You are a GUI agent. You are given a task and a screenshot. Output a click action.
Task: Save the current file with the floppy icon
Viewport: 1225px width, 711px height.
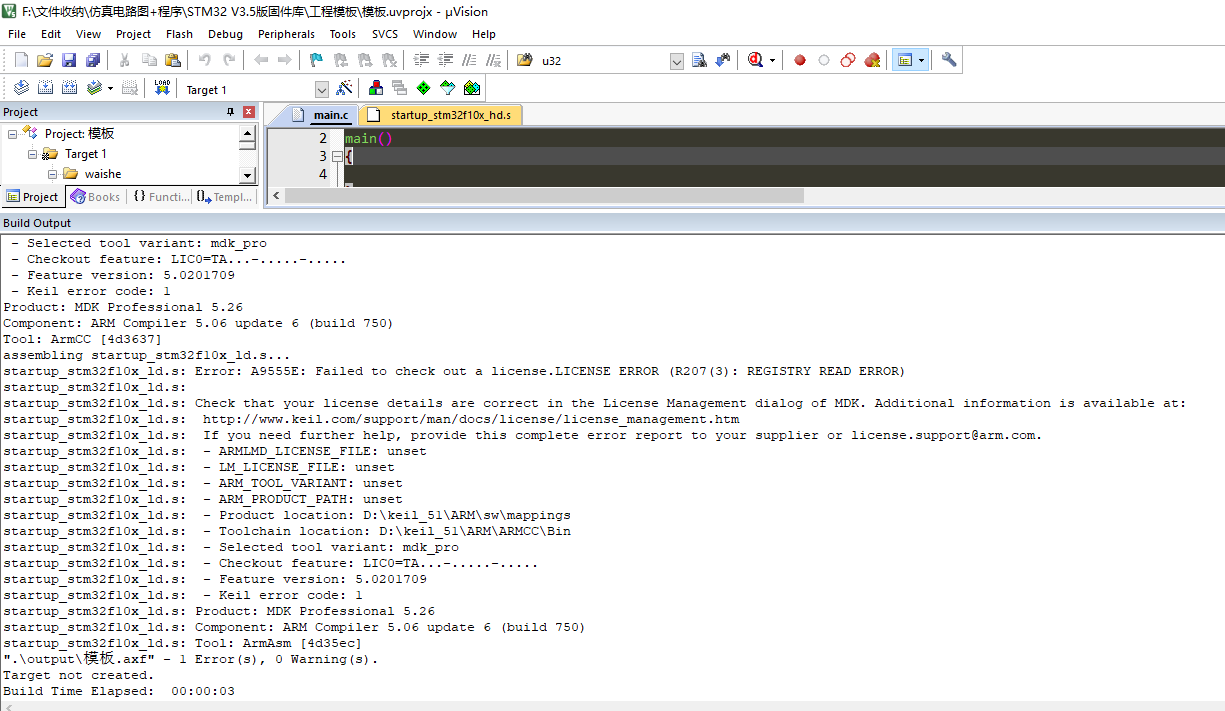coord(69,61)
